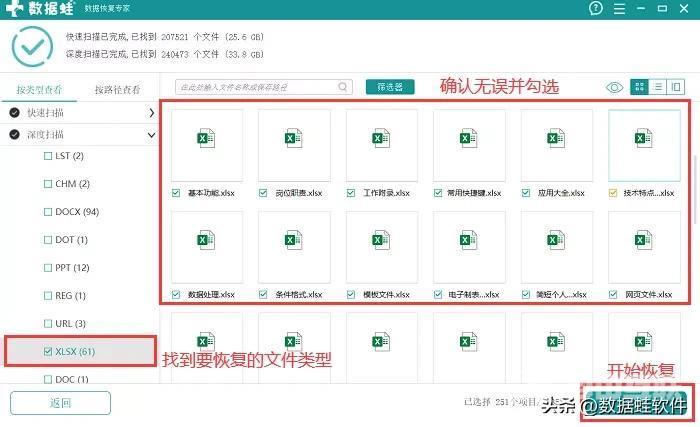
Task: Uncheck the 常用快捷键.xlsx checkbox
Action: click(x=438, y=193)
